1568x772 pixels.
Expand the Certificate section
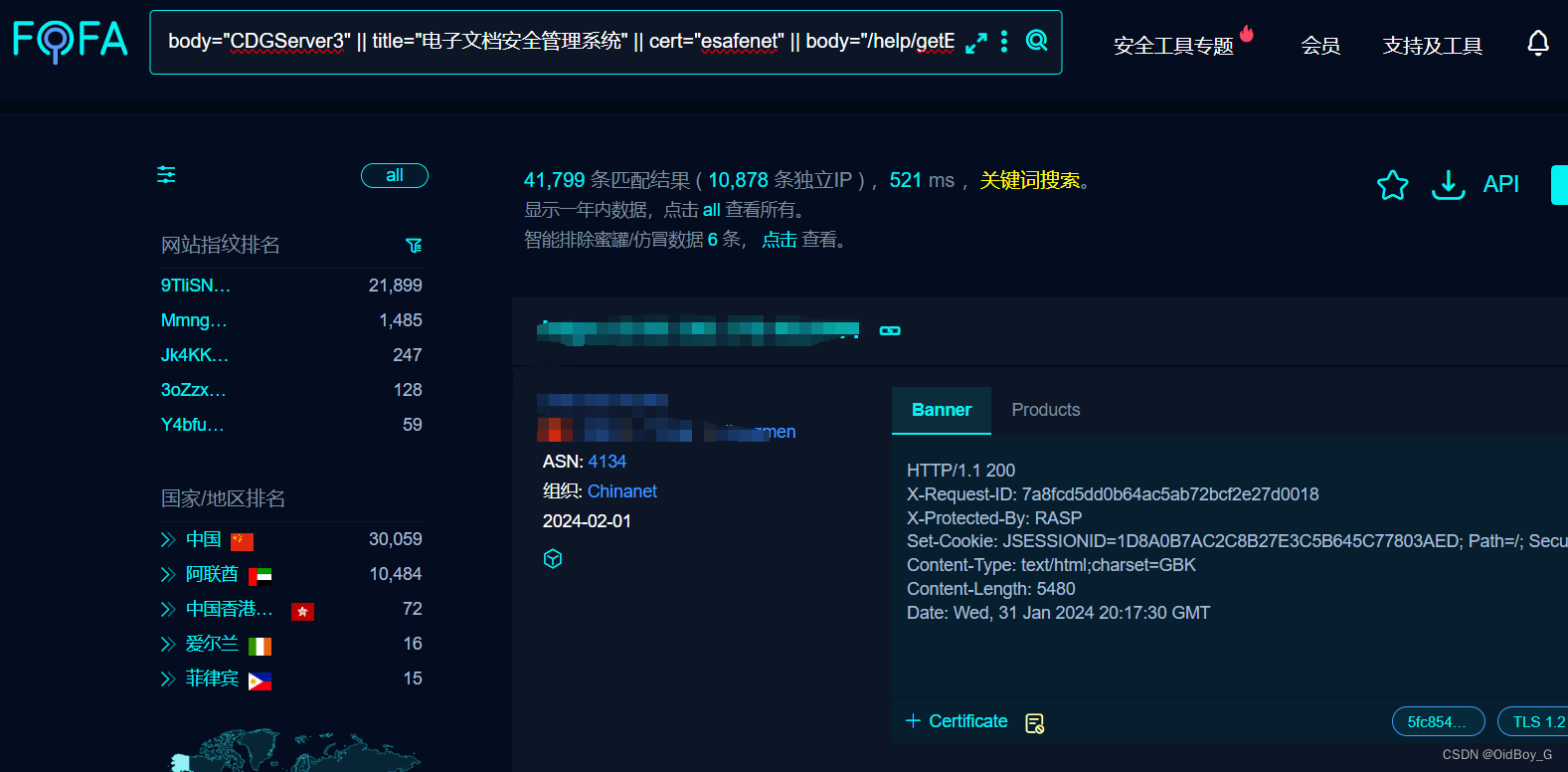(x=957, y=721)
